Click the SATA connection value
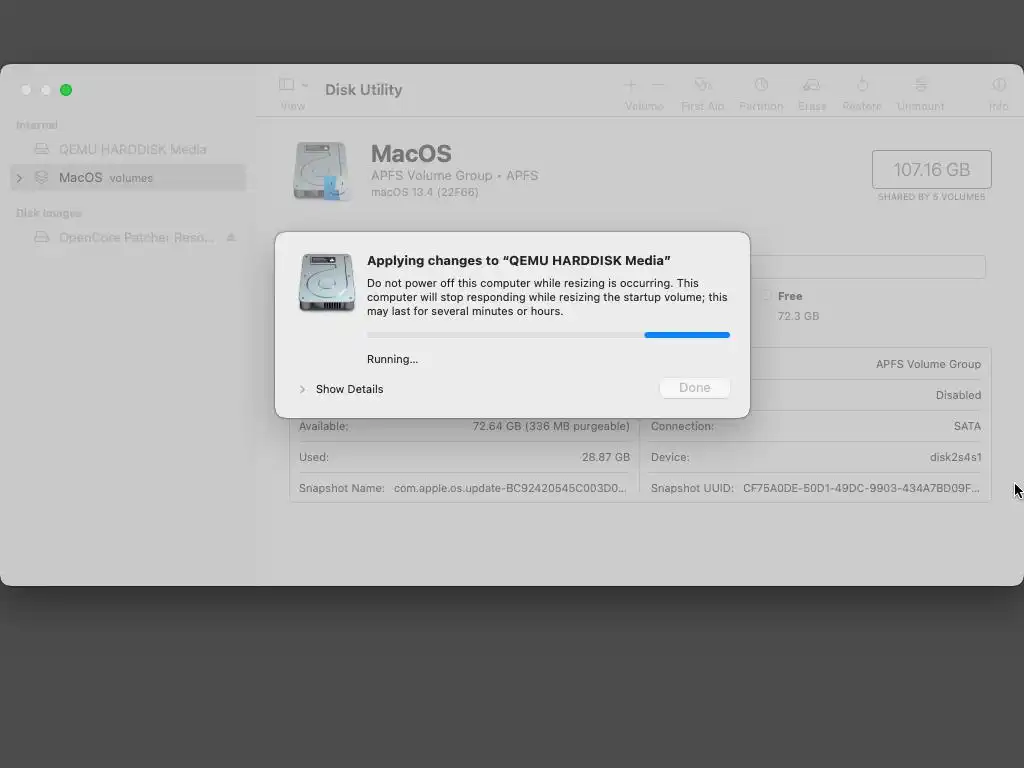The height and width of the screenshot is (768, 1024). pos(967,426)
